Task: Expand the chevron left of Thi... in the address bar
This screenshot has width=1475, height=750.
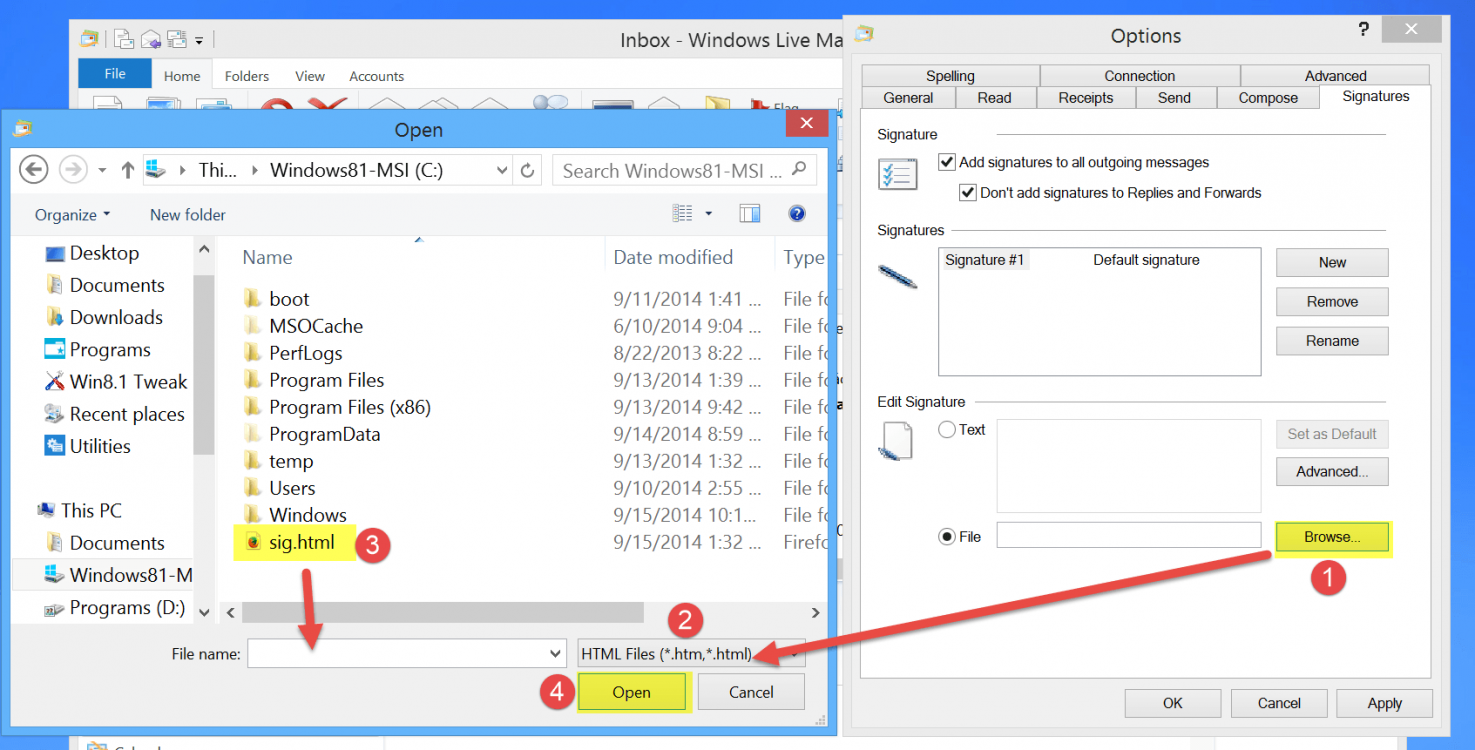Action: (183, 171)
